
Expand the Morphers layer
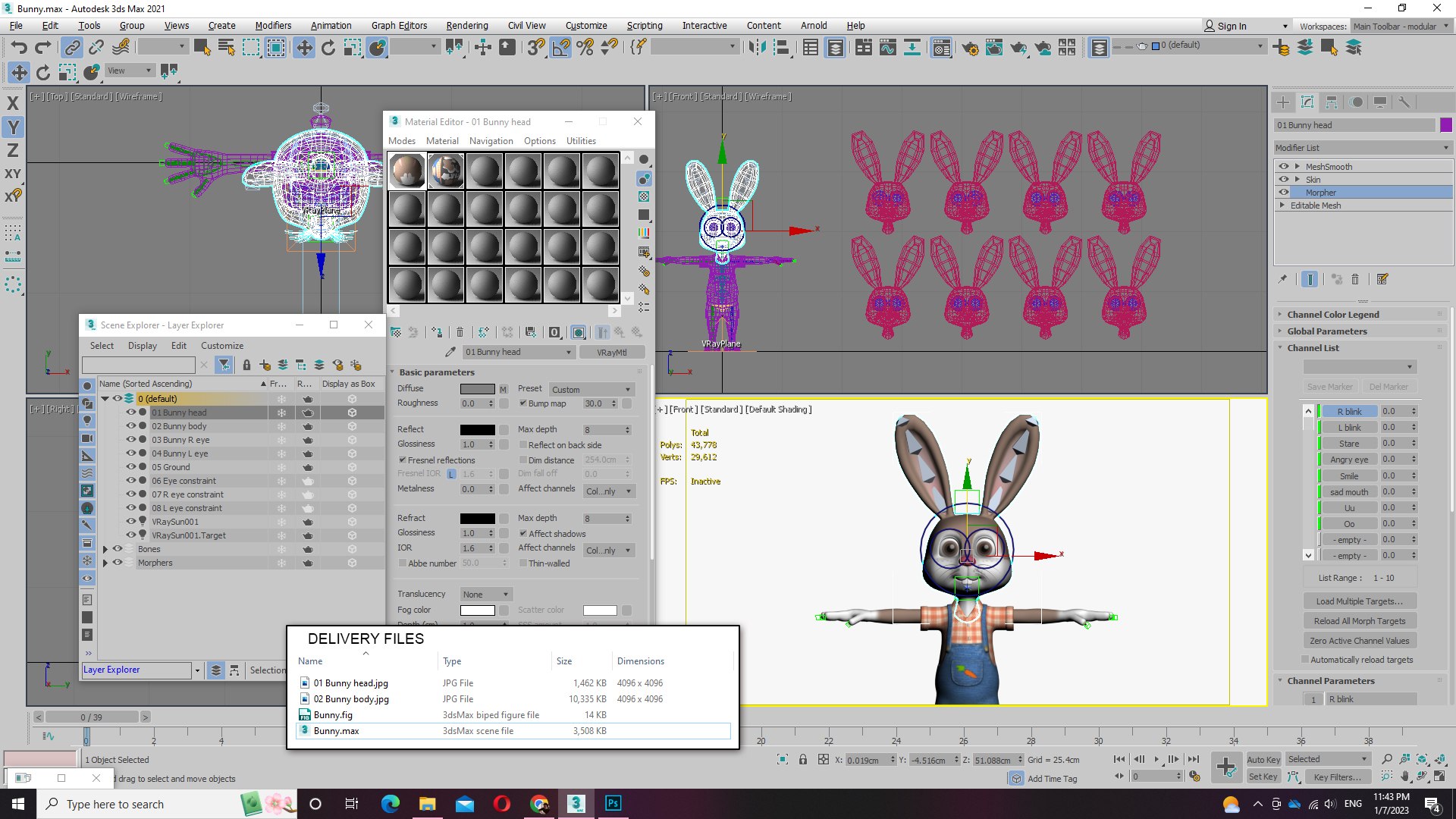click(x=105, y=563)
